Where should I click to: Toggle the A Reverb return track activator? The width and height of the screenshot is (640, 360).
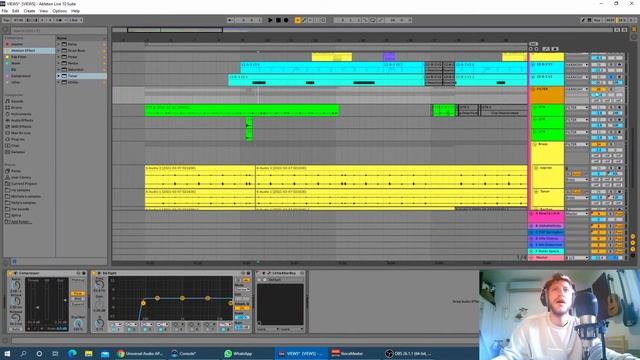(x=598, y=214)
